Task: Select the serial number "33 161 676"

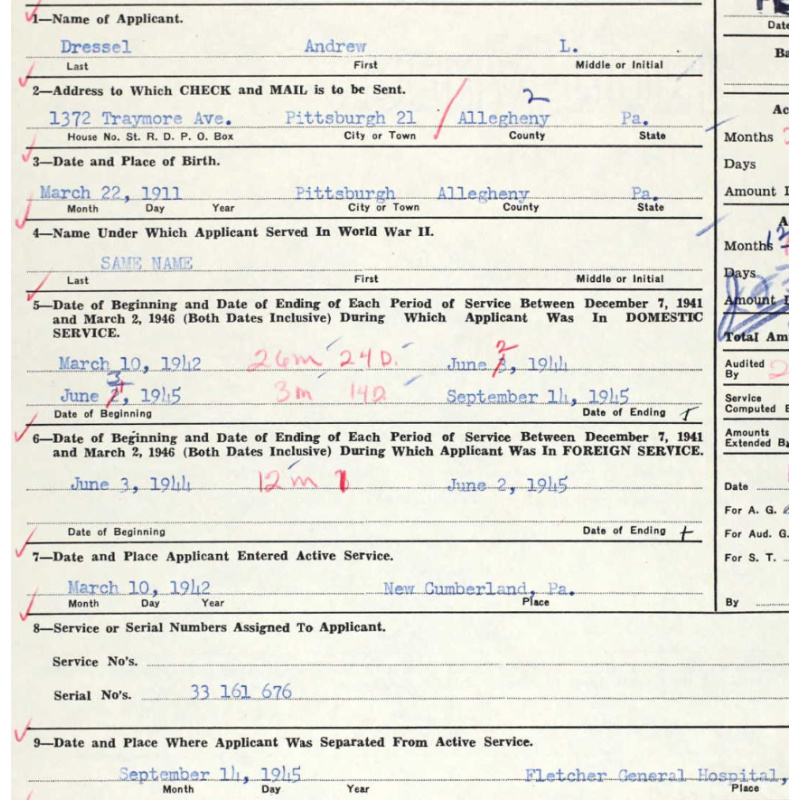Action: [241, 692]
